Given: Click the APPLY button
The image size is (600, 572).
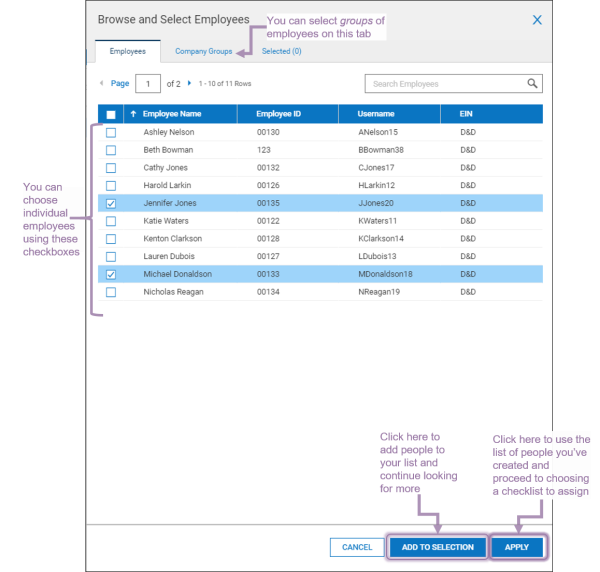Looking at the screenshot, I should point(517,547).
